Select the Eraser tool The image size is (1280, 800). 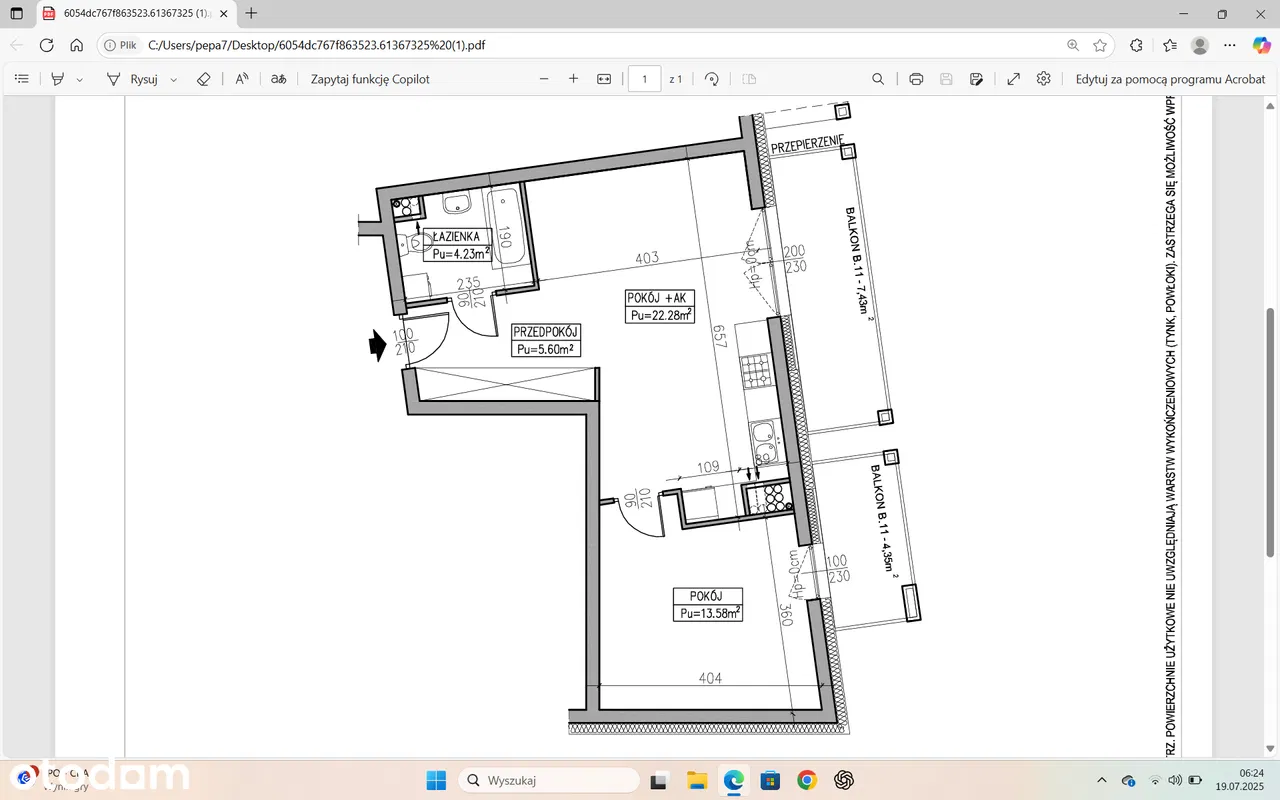point(203,79)
